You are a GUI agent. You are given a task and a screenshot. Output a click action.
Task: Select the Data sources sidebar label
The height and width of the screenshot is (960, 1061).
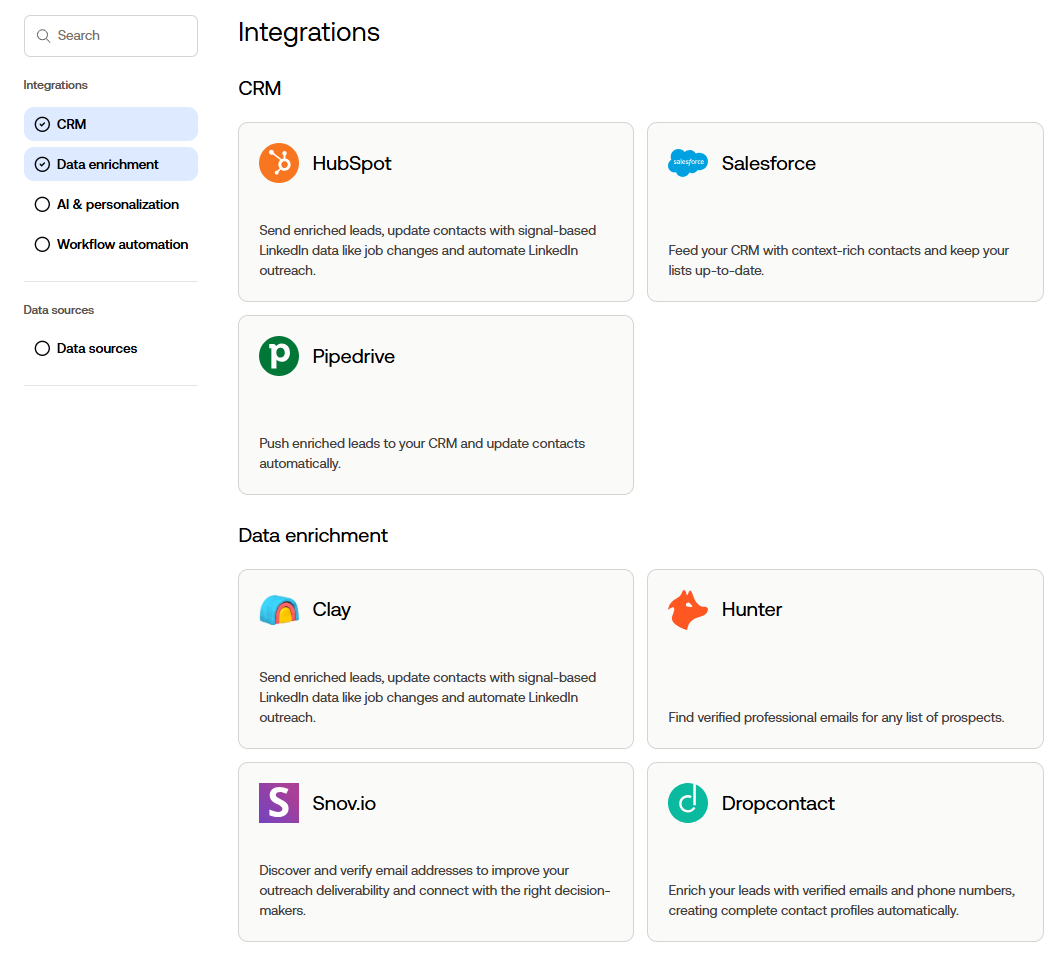click(97, 348)
